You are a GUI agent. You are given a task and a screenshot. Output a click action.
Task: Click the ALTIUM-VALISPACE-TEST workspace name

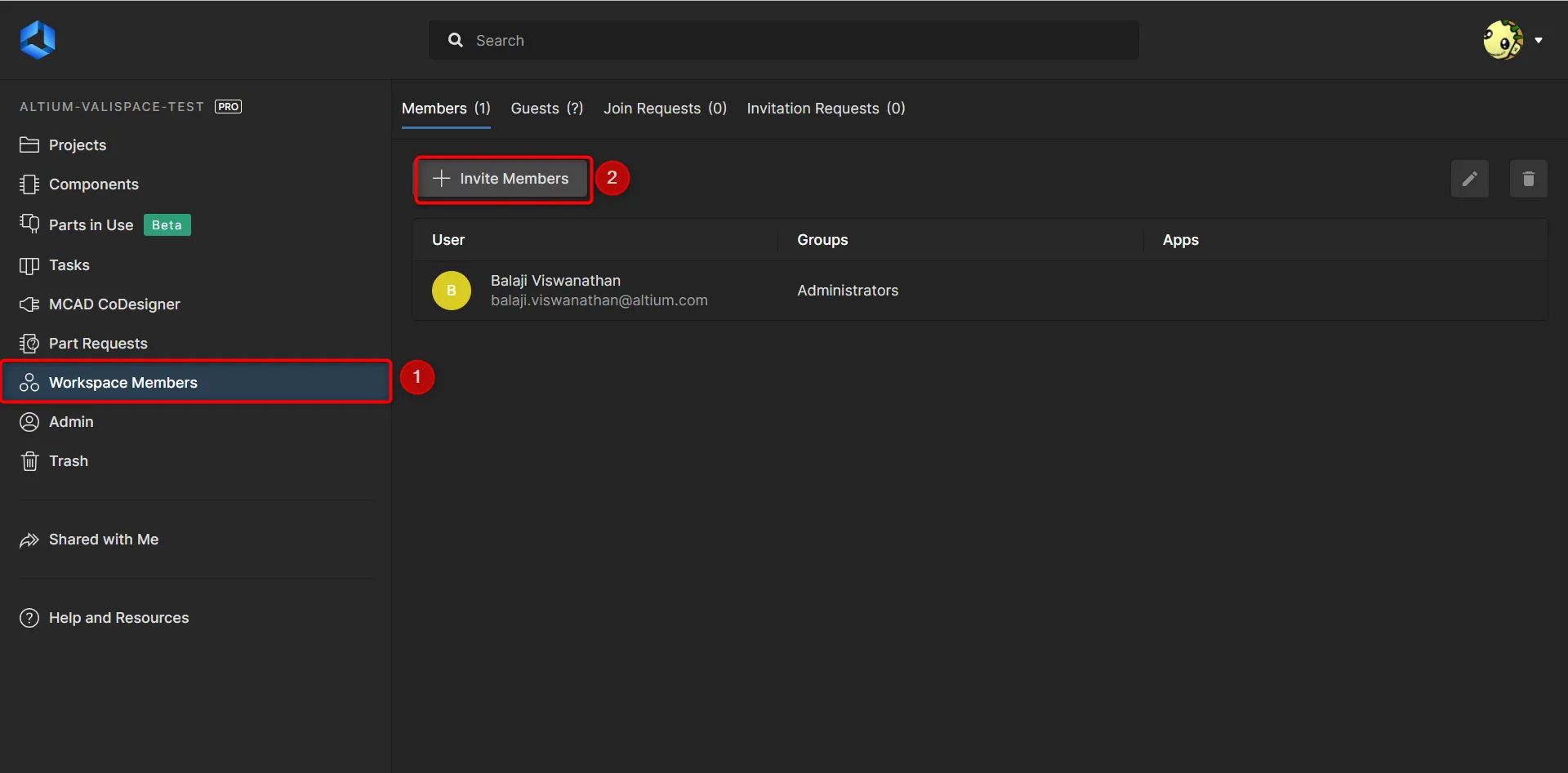[x=112, y=107]
